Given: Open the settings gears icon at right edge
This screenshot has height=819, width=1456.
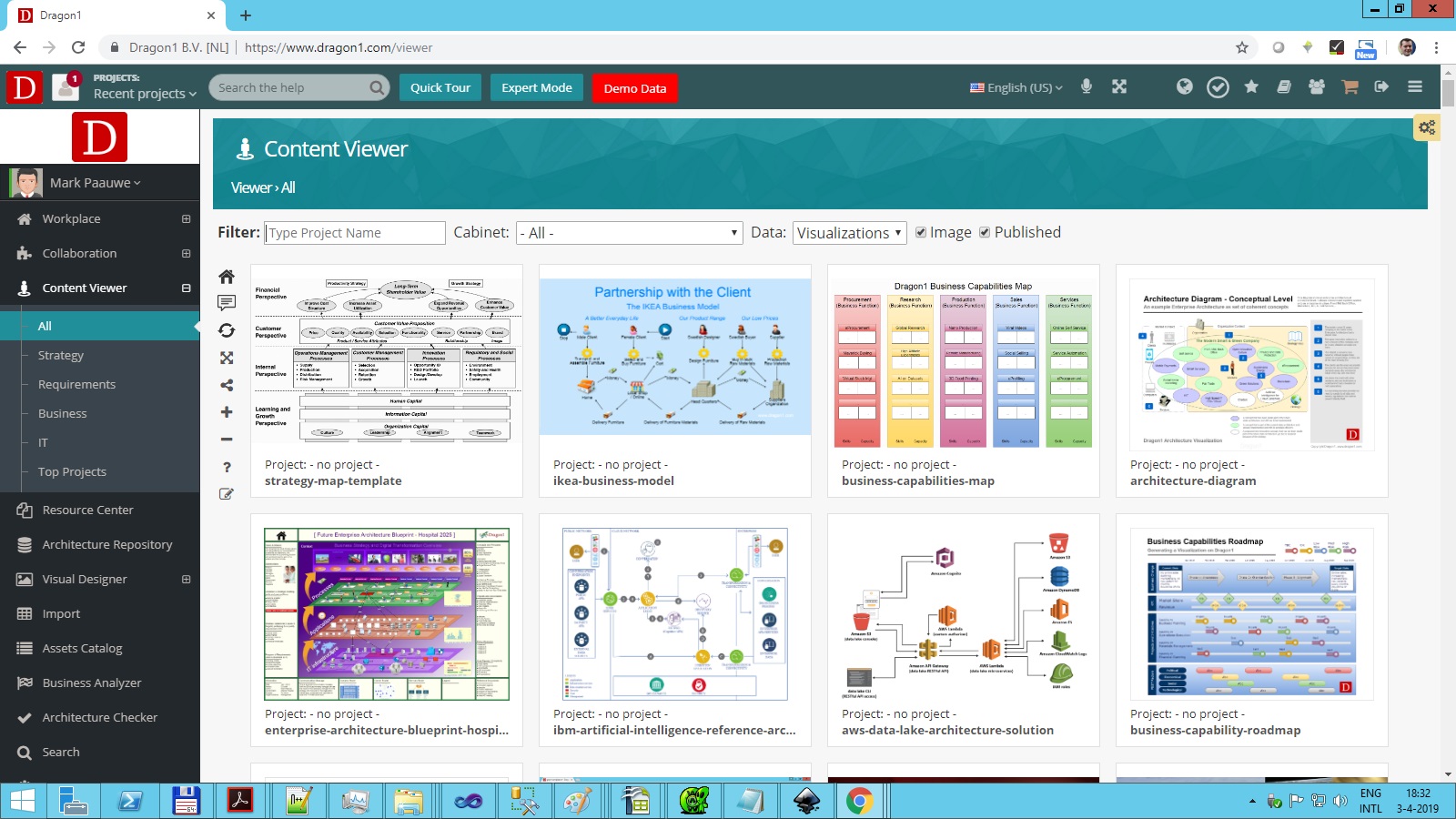Looking at the screenshot, I should (x=1426, y=127).
